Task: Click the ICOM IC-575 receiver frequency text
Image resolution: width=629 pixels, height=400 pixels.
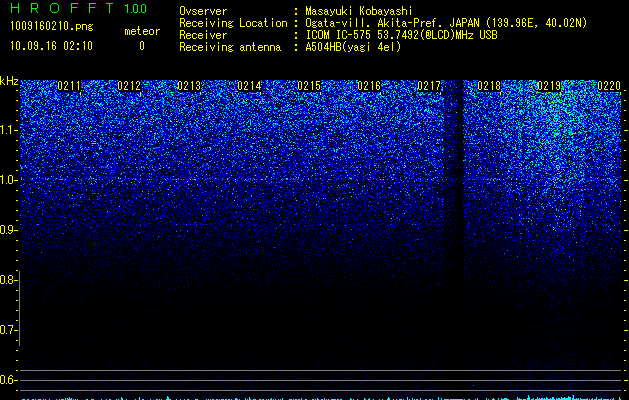Action: [x=401, y=35]
